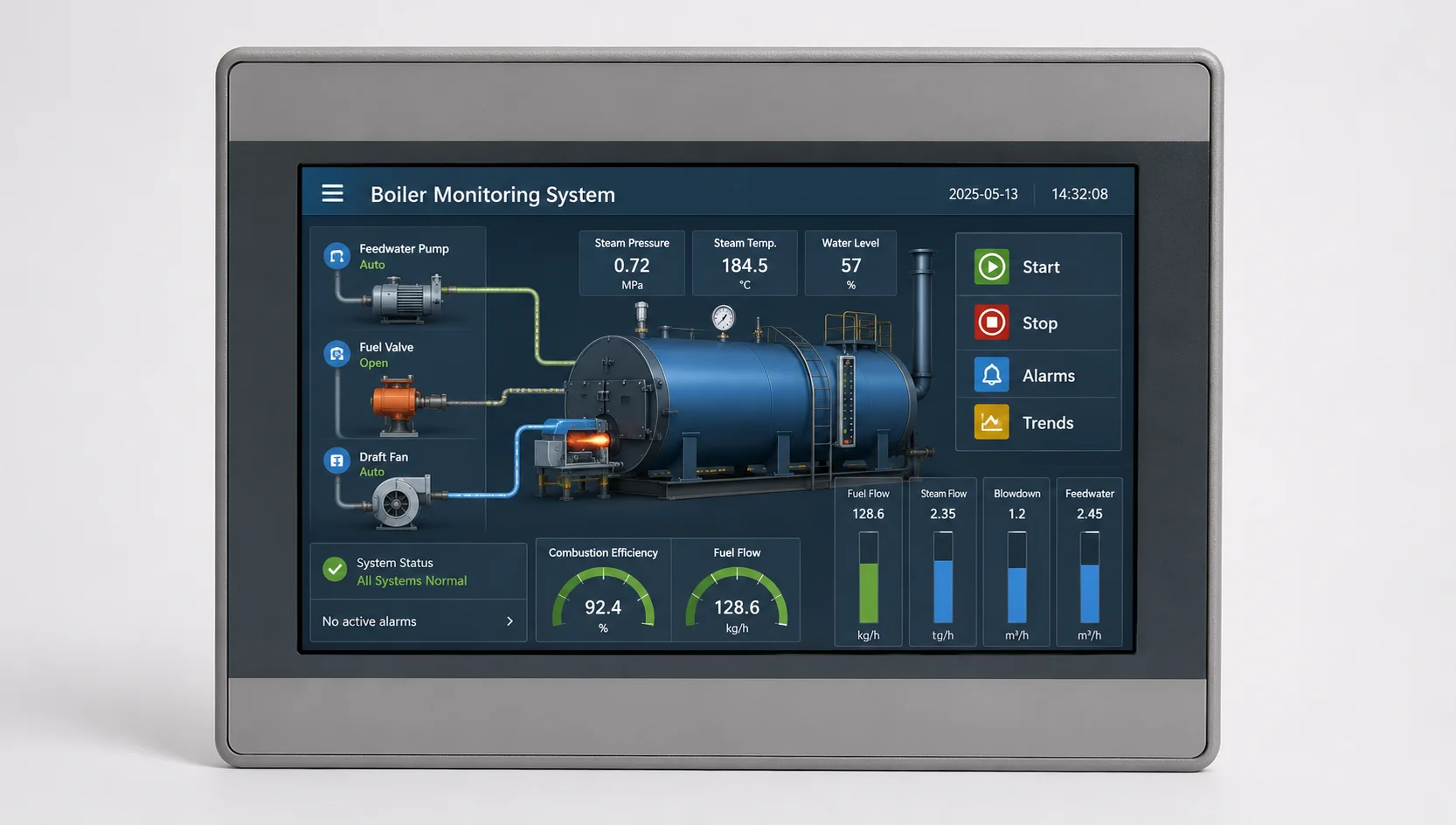Image resolution: width=1456 pixels, height=825 pixels.
Task: Click the yellow Trends chart icon
Action: (992, 422)
